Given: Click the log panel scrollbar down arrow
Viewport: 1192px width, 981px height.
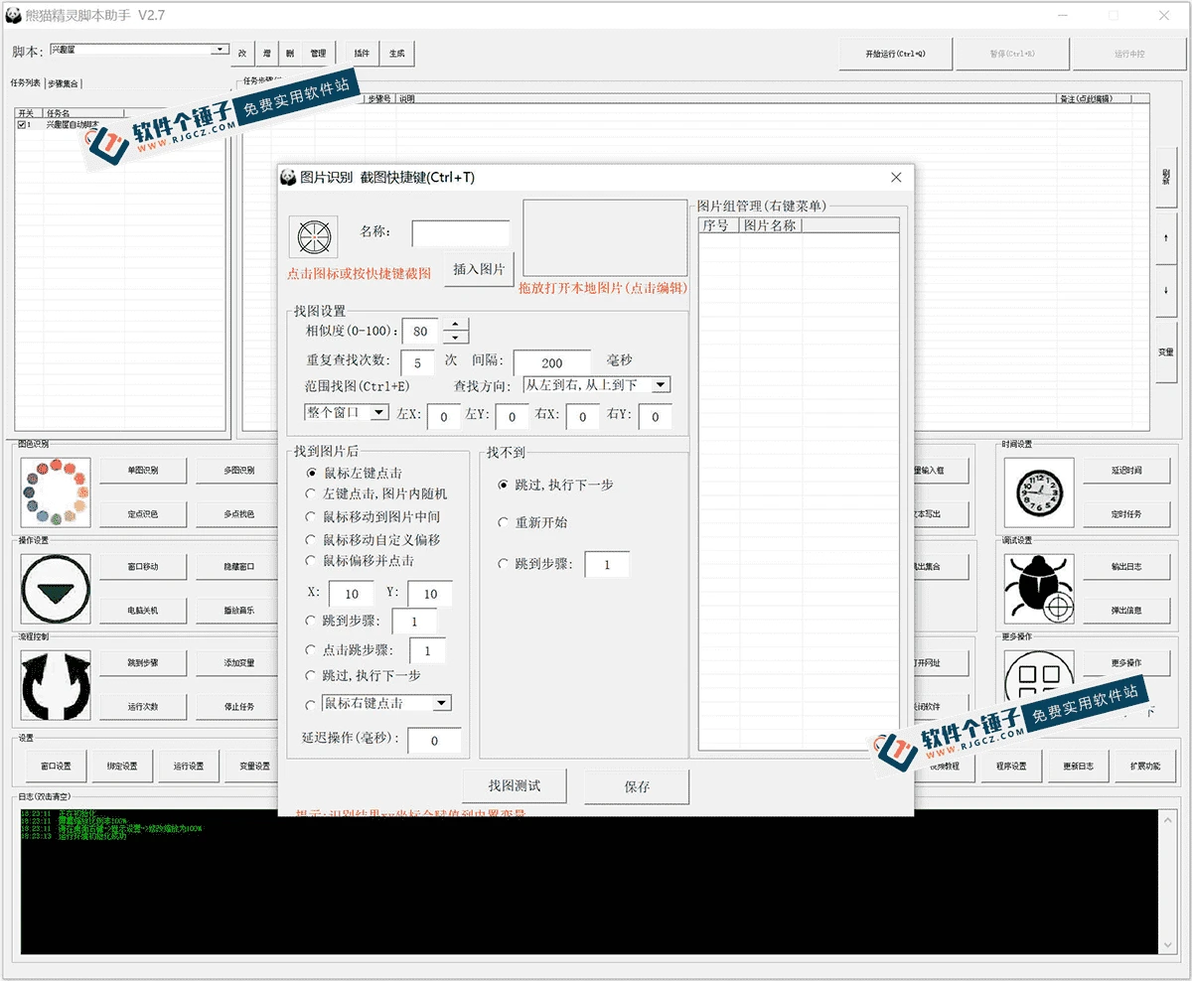Looking at the screenshot, I should [1167, 945].
